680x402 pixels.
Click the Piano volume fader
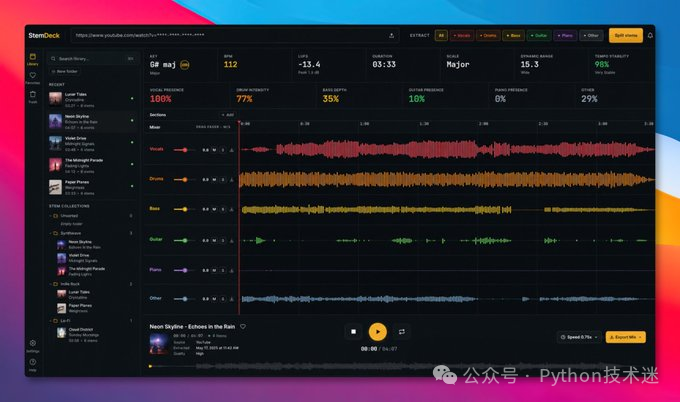185,270
